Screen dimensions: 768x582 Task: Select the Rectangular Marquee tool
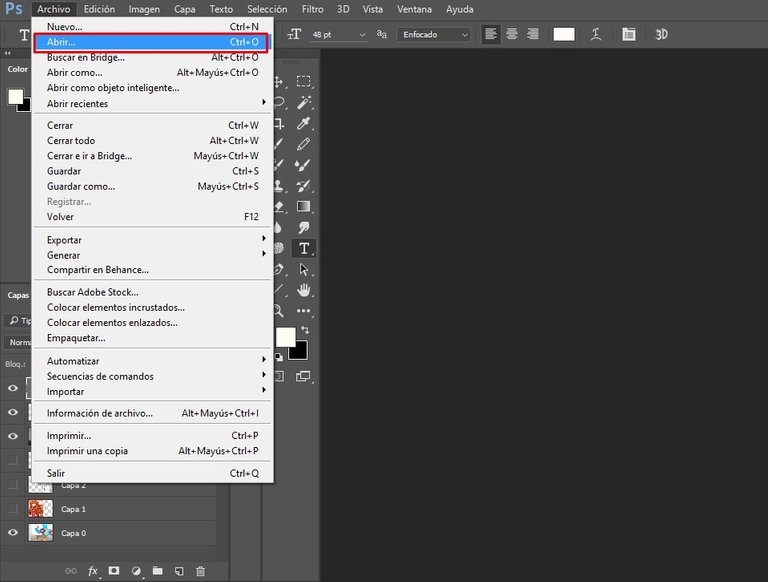[303, 81]
